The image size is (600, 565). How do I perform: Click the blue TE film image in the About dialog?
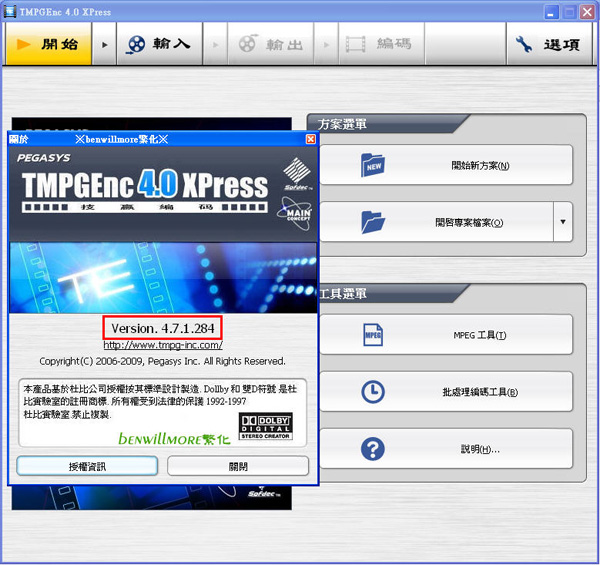(x=163, y=278)
